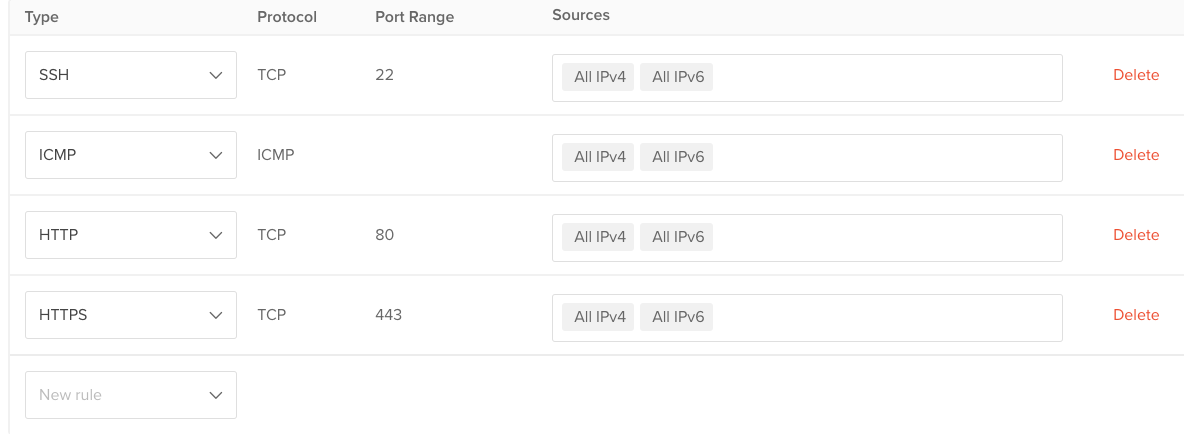1184x434 pixels.
Task: Delete the SSH firewall rule
Action: pyautogui.click(x=1136, y=75)
